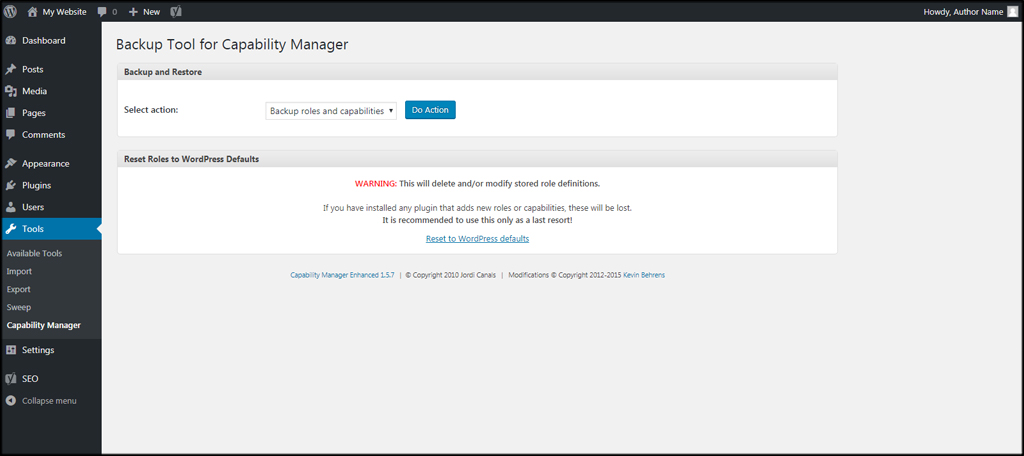The width and height of the screenshot is (1024, 456).
Task: Click the Copyright 2010 Jordi Canals text
Action: pos(451,275)
